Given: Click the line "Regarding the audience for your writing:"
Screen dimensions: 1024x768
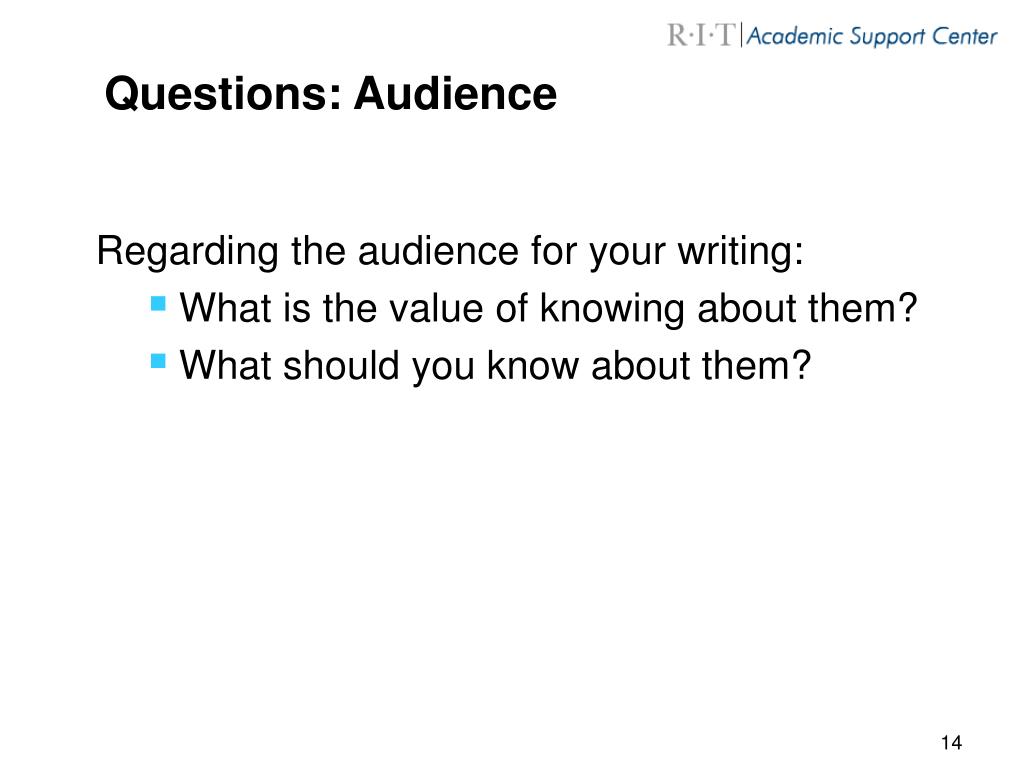Looking at the screenshot, I should 450,251.
